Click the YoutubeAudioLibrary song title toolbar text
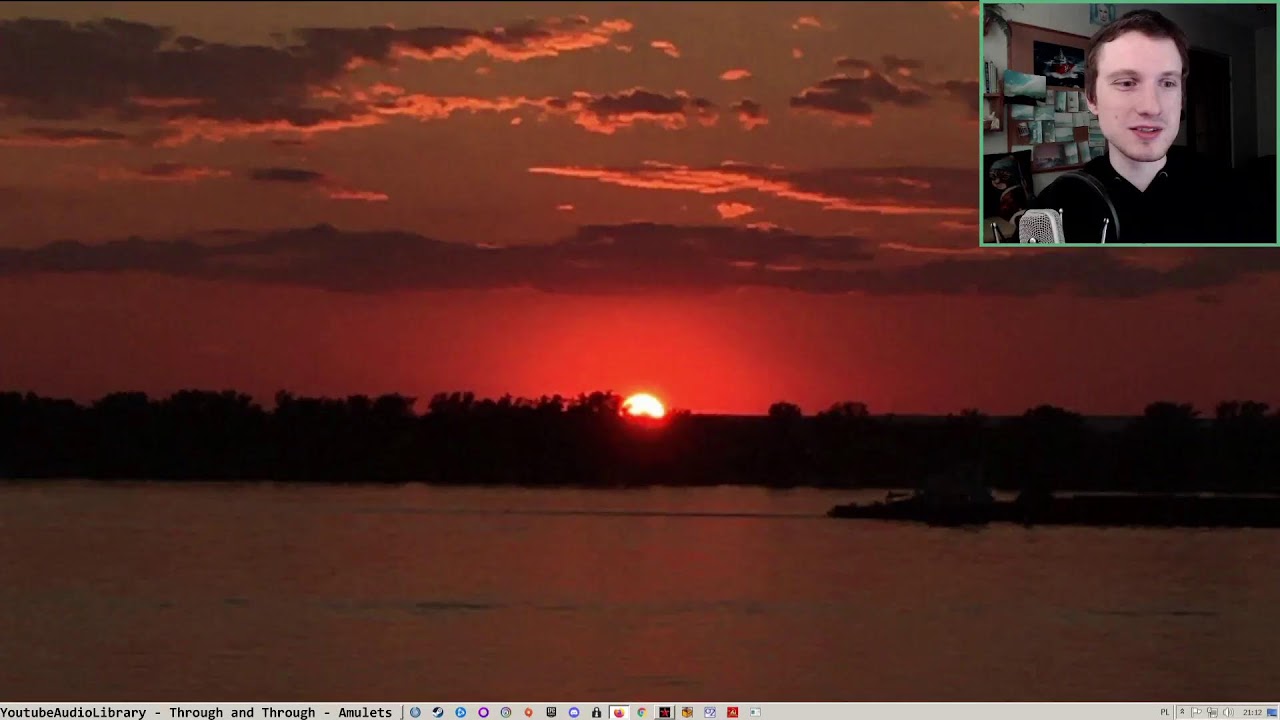The image size is (1280, 720). pyautogui.click(x=196, y=713)
